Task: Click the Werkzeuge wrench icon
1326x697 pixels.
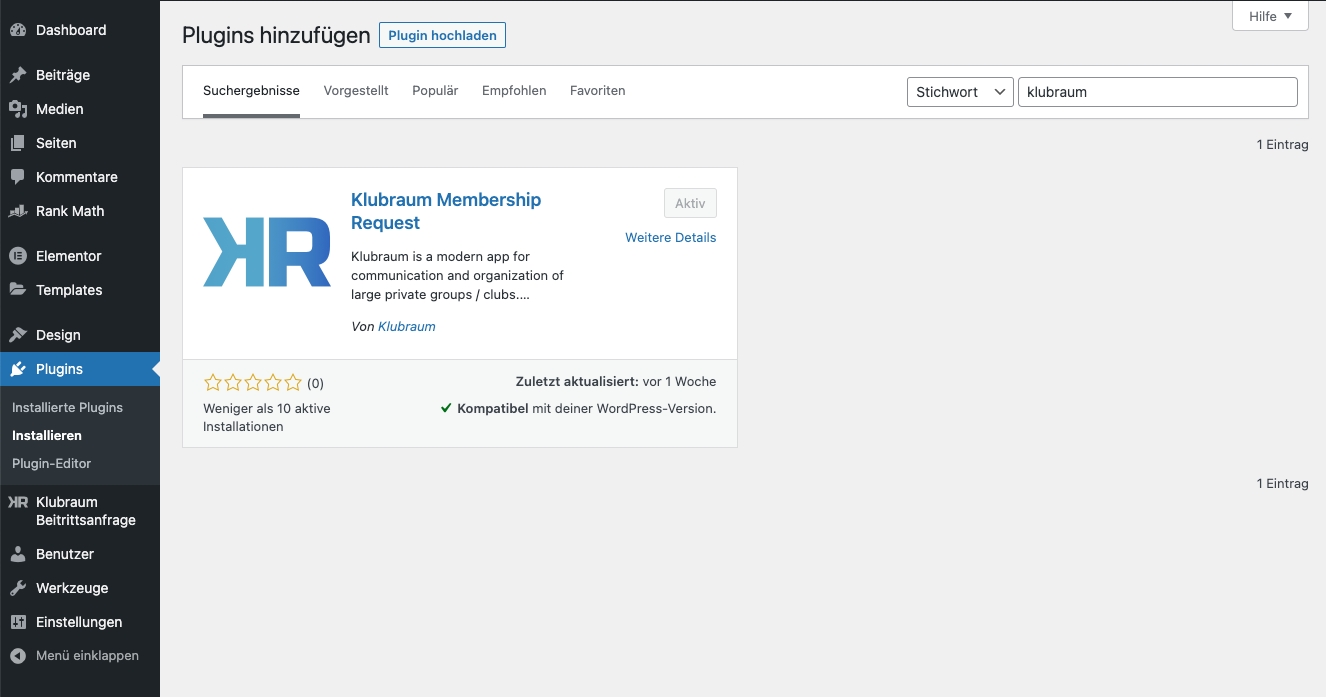Action: pos(18,588)
